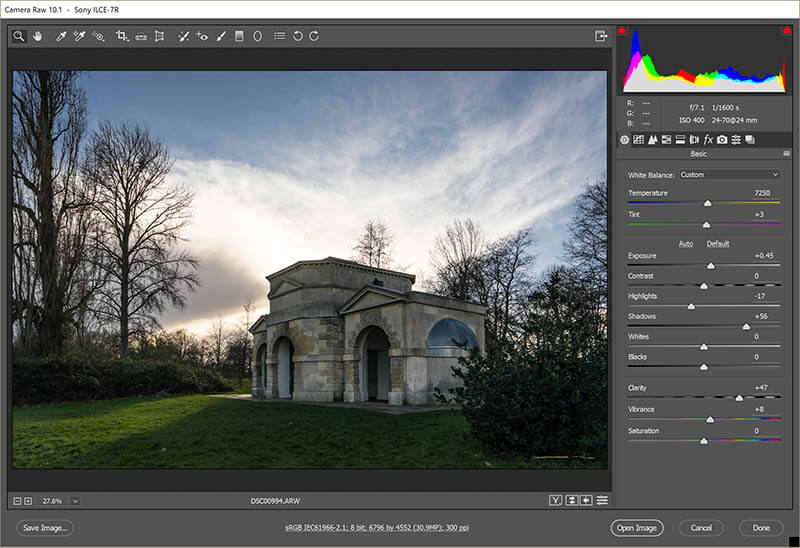Image resolution: width=800 pixels, height=548 pixels.
Task: Toggle between current and default settings icon
Action: (x=603, y=501)
